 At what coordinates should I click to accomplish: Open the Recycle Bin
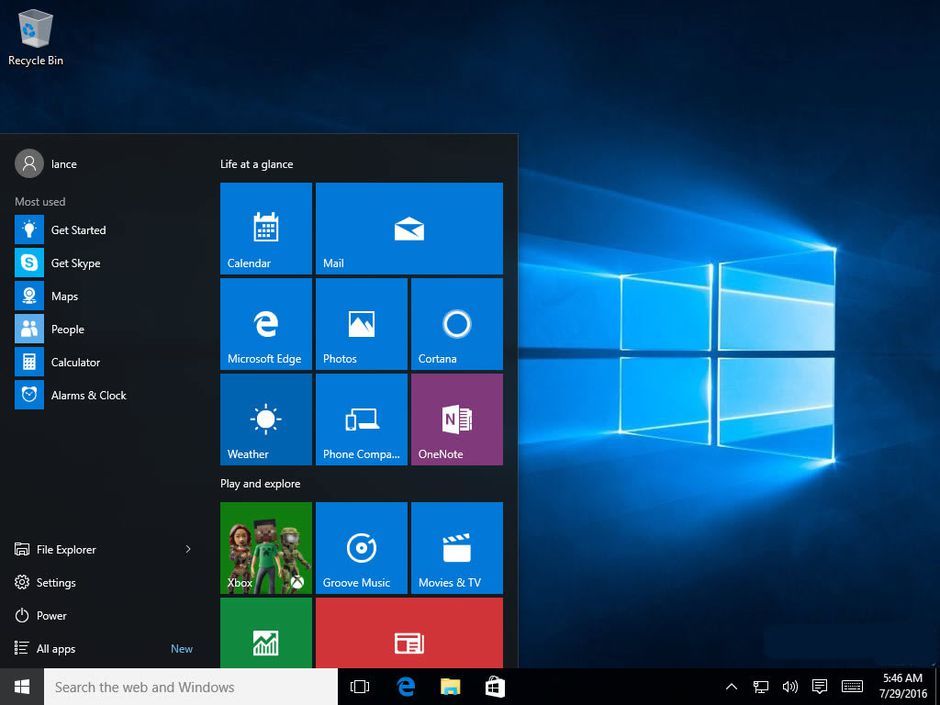click(x=35, y=30)
